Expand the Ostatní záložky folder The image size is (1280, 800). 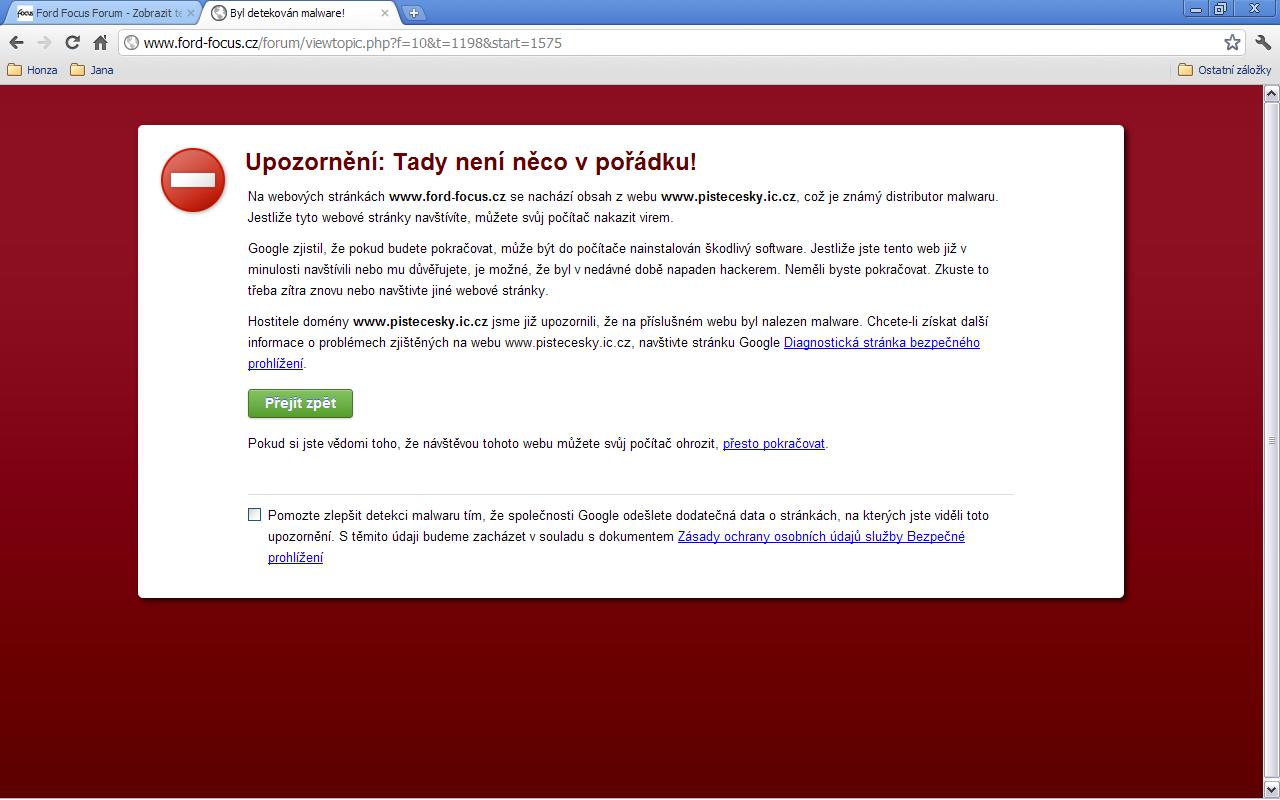pos(1225,70)
